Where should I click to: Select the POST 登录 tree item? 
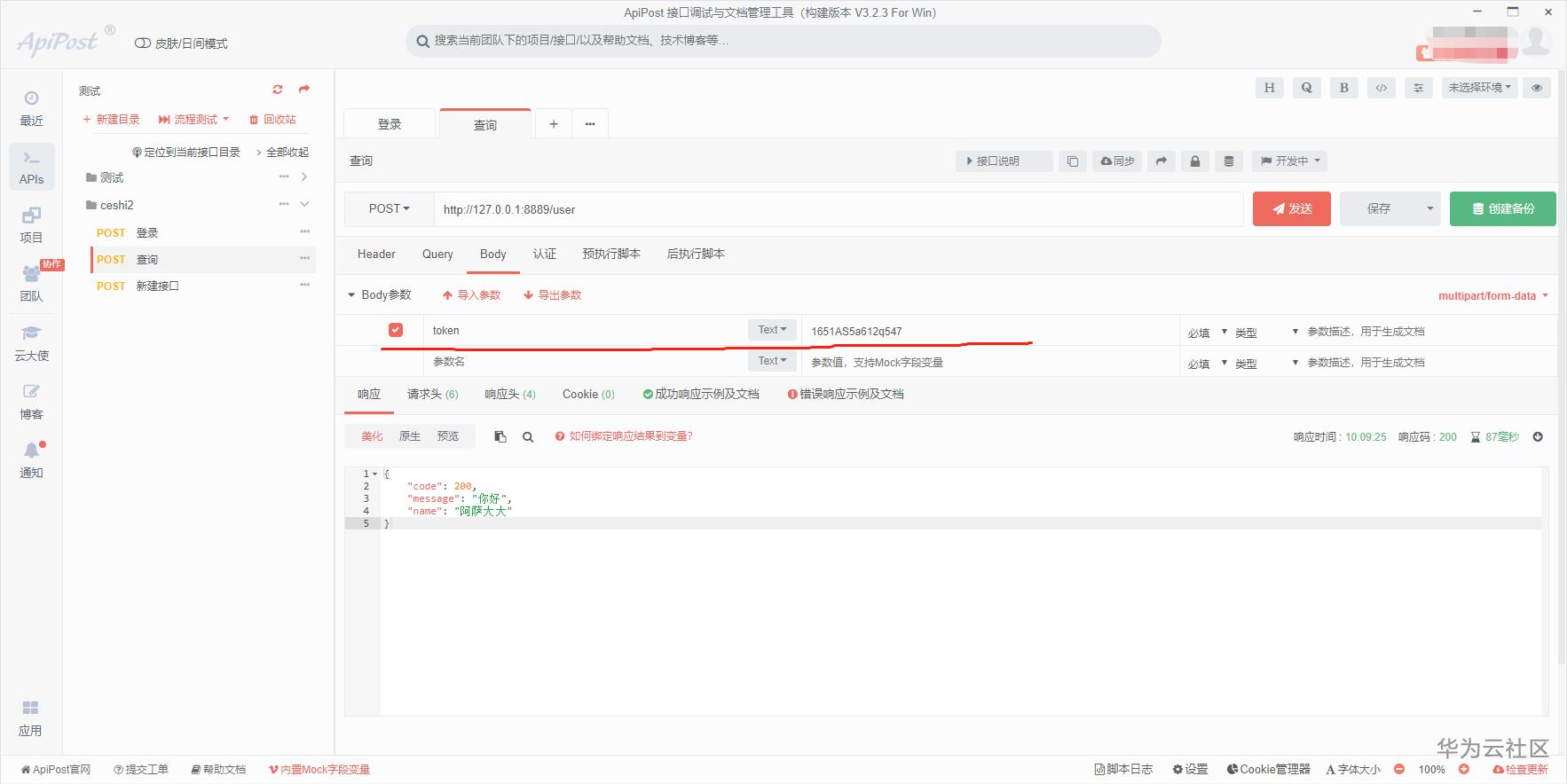click(x=203, y=232)
